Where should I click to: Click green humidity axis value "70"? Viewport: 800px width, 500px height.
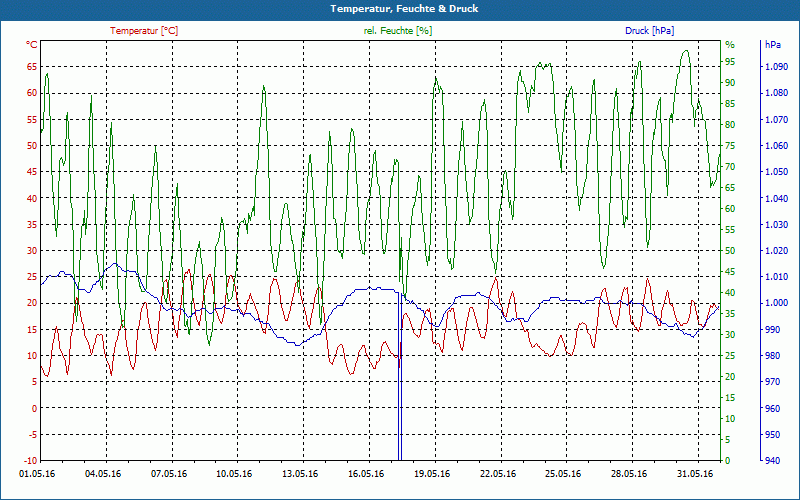730,167
